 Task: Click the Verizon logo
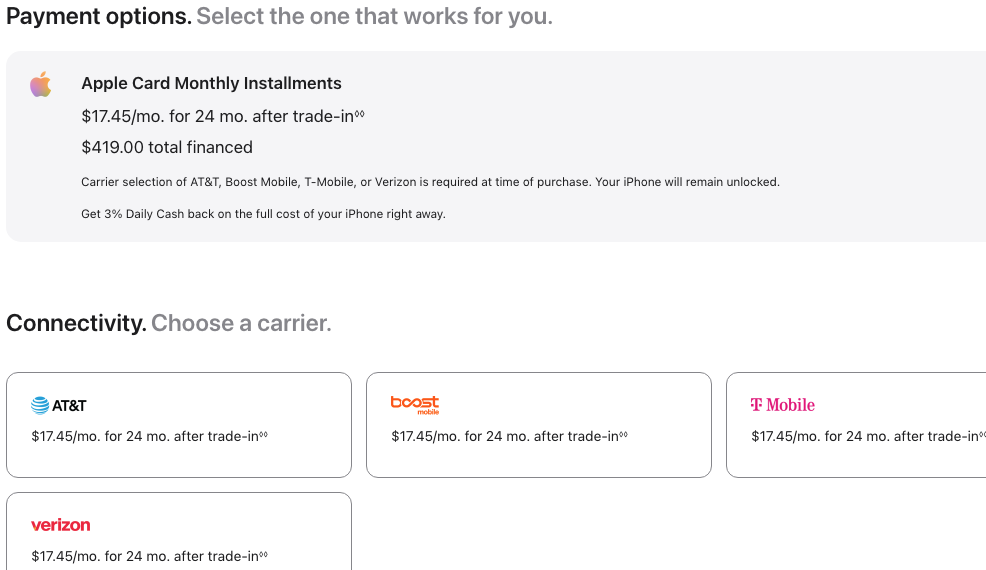pos(60,525)
